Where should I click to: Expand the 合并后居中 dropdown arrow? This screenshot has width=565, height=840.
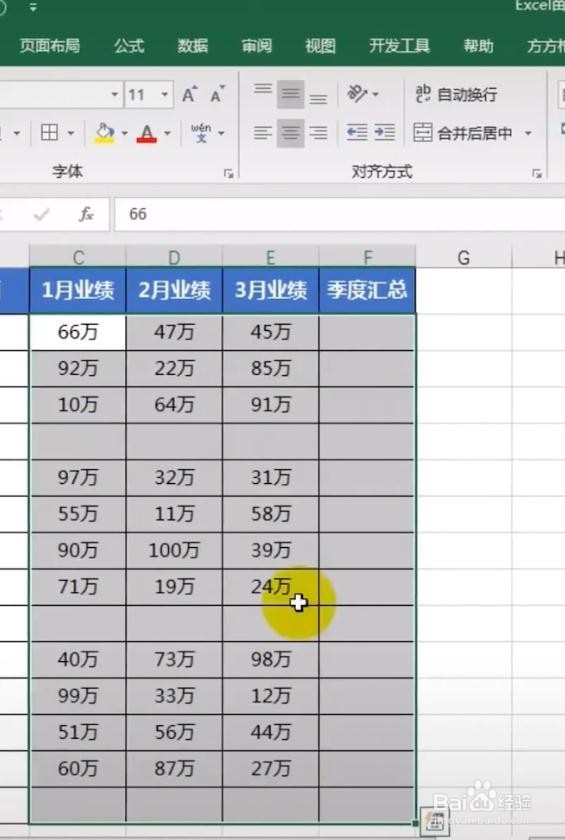click(528, 133)
